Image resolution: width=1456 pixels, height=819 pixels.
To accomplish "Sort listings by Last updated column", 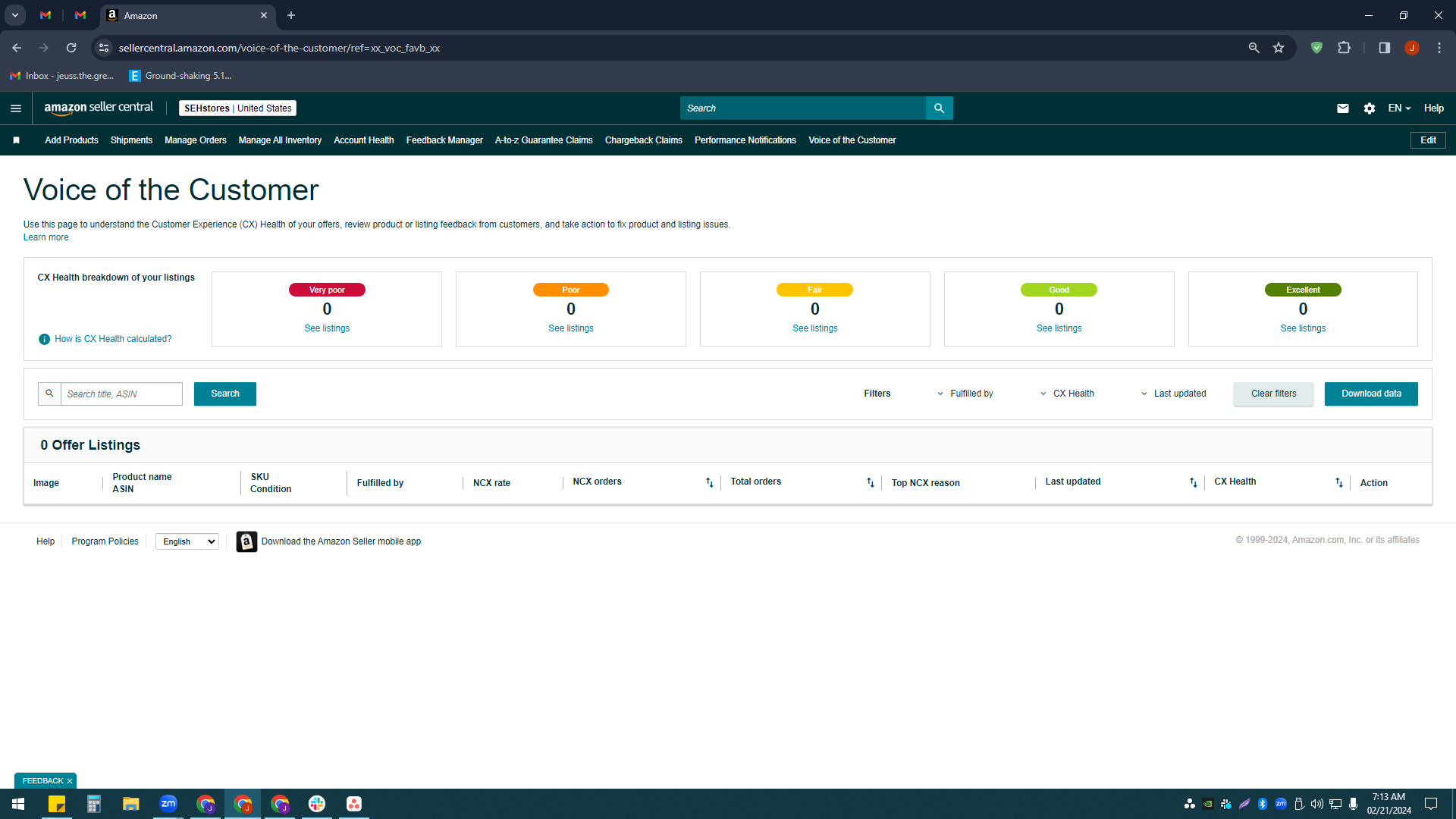I will pyautogui.click(x=1193, y=483).
